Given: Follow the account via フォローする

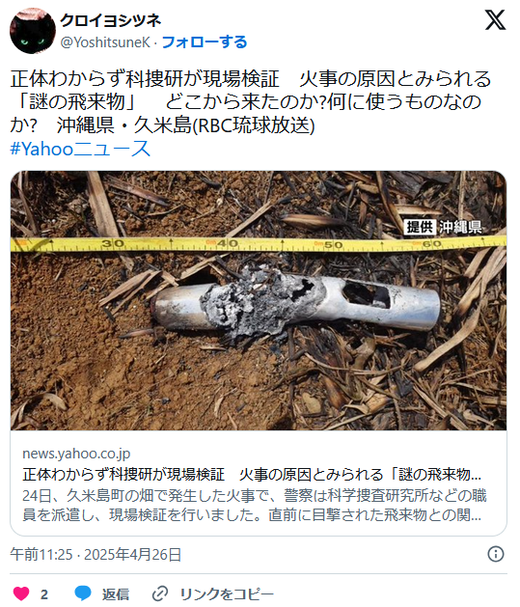Looking at the screenshot, I should [204, 42].
